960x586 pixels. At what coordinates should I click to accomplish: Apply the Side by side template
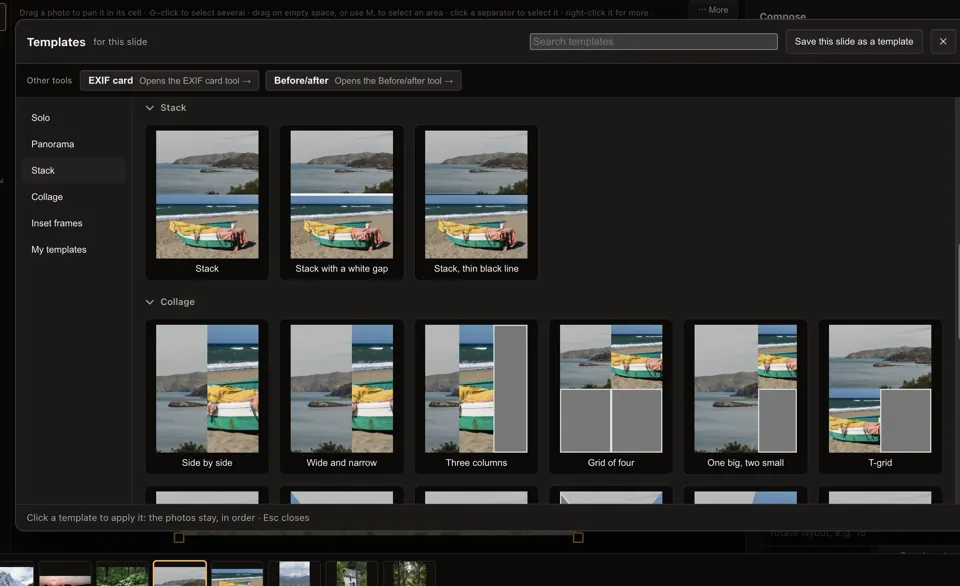pos(207,397)
